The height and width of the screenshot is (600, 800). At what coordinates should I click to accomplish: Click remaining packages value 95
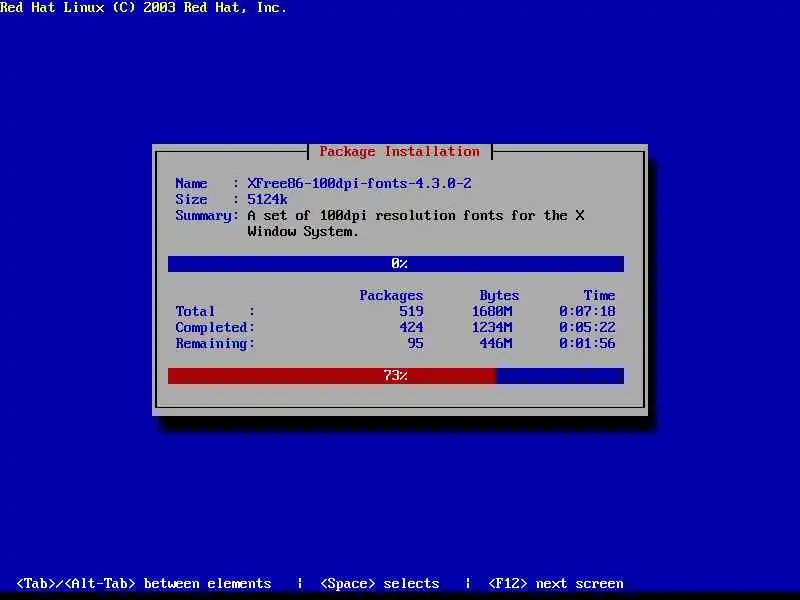tap(415, 343)
